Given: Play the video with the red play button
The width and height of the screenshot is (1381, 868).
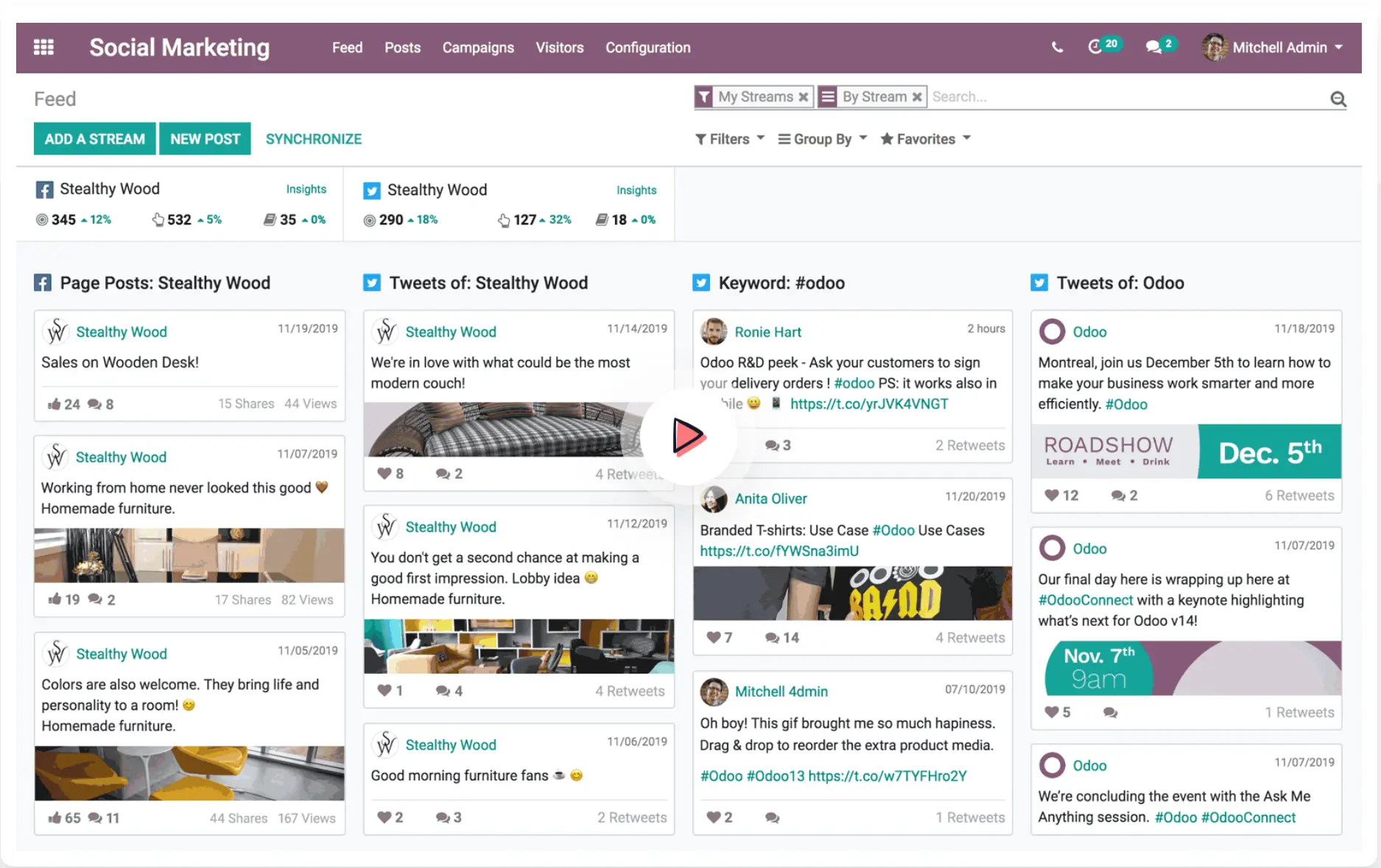Looking at the screenshot, I should [689, 437].
